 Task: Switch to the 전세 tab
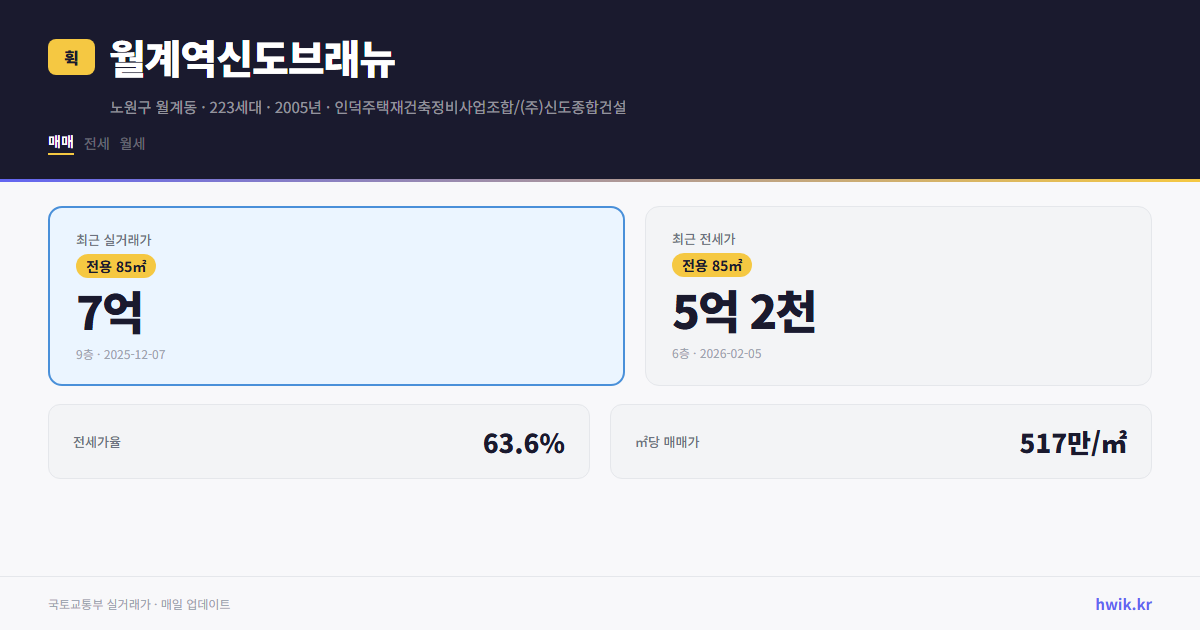95,143
